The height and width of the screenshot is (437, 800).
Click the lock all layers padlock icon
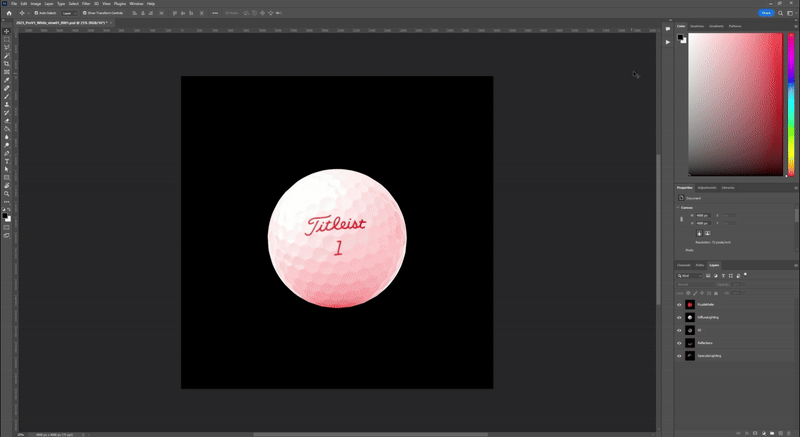pyautogui.click(x=716, y=293)
